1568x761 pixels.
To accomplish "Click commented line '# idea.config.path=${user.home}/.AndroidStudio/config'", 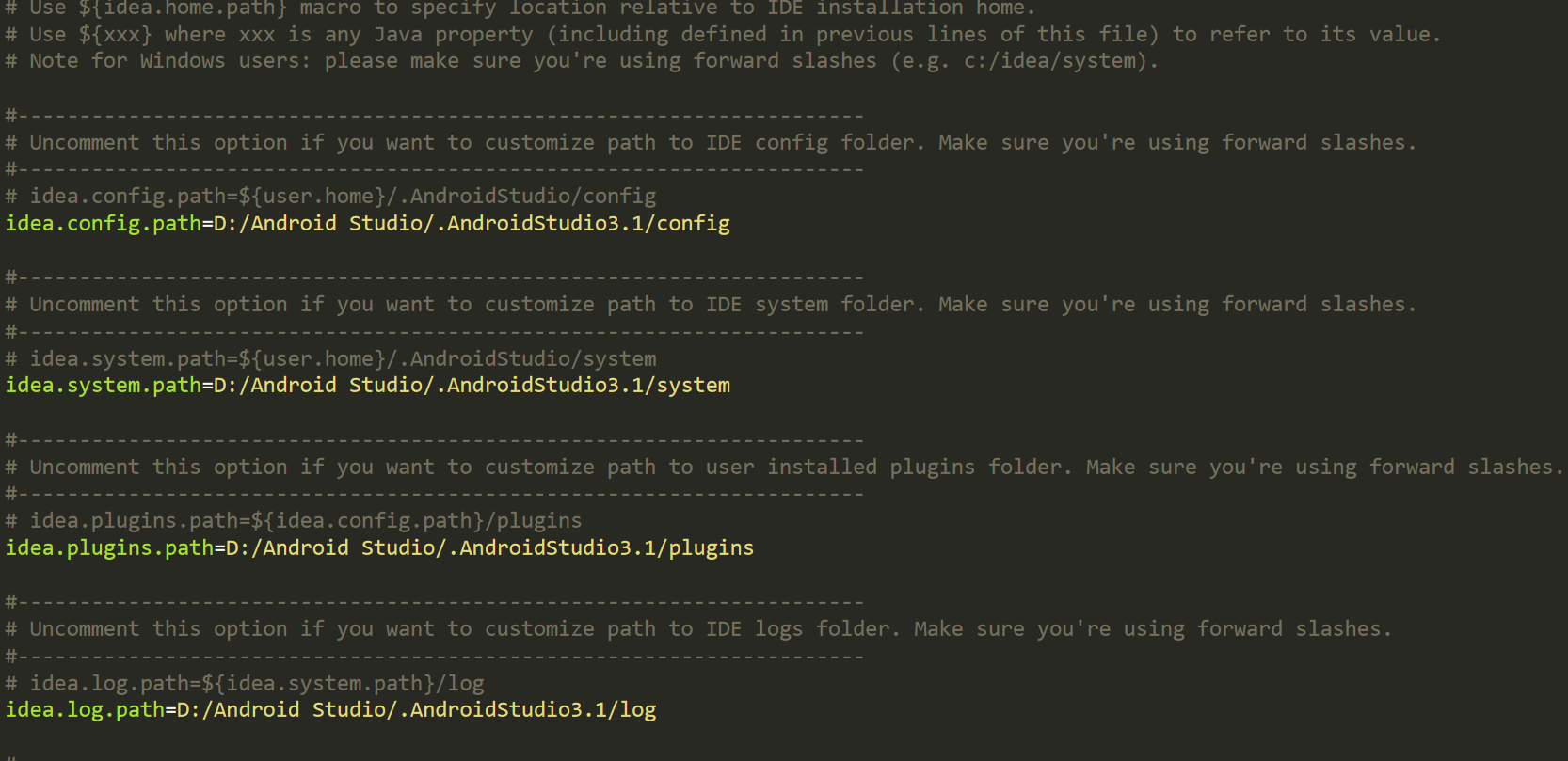I will [x=331, y=197].
